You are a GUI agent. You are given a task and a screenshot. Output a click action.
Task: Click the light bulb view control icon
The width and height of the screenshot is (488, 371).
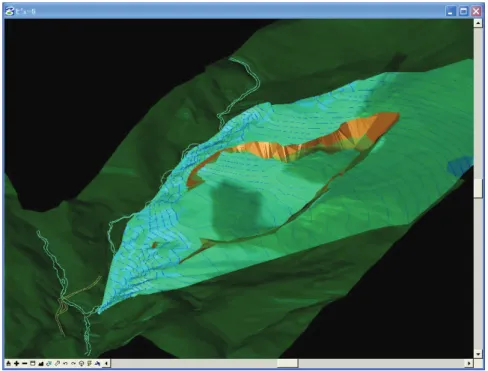(x=81, y=363)
